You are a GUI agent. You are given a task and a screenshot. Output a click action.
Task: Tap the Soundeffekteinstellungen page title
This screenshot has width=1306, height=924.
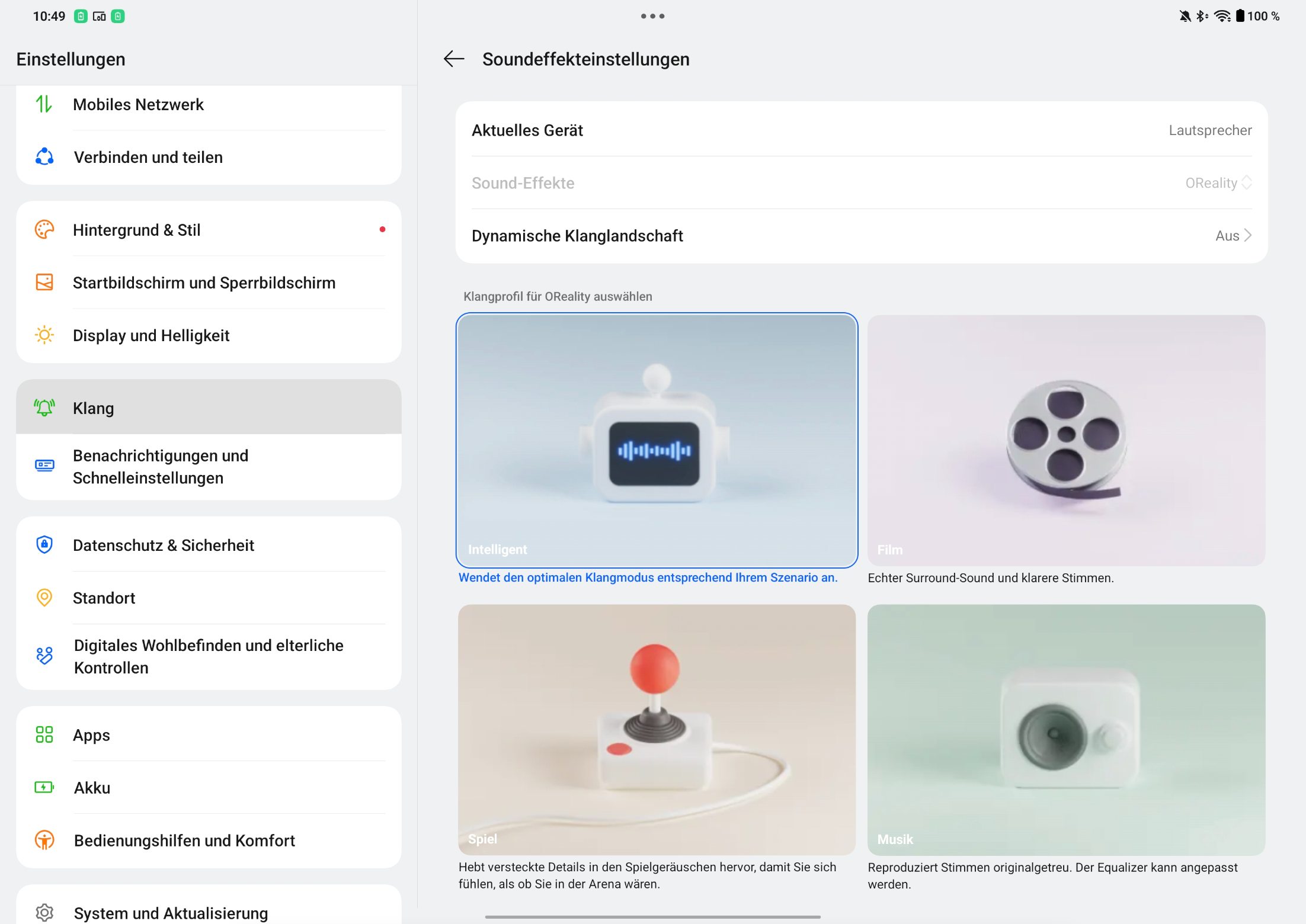[585, 59]
